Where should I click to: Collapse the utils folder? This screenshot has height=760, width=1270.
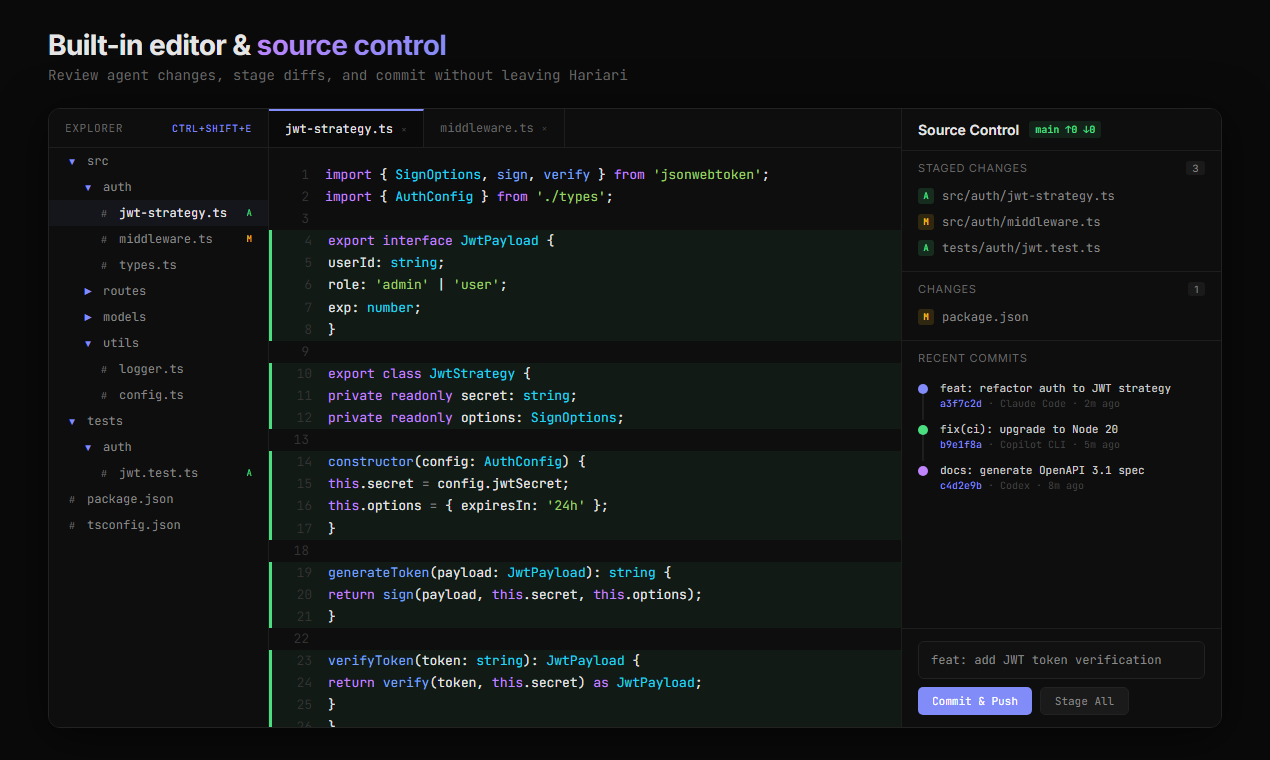(88, 343)
